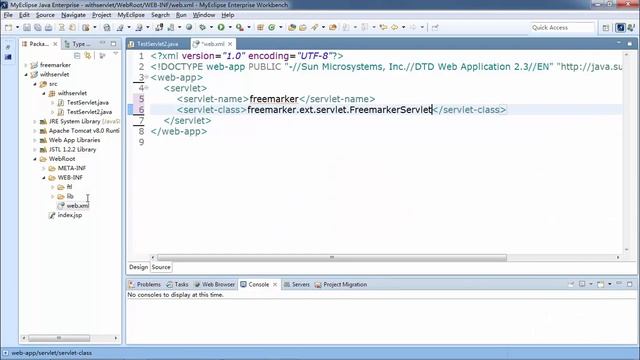640x360 pixels.
Task: Toggle Link with Editor in Package Explorer
Action: pyautogui.click(x=88, y=55)
